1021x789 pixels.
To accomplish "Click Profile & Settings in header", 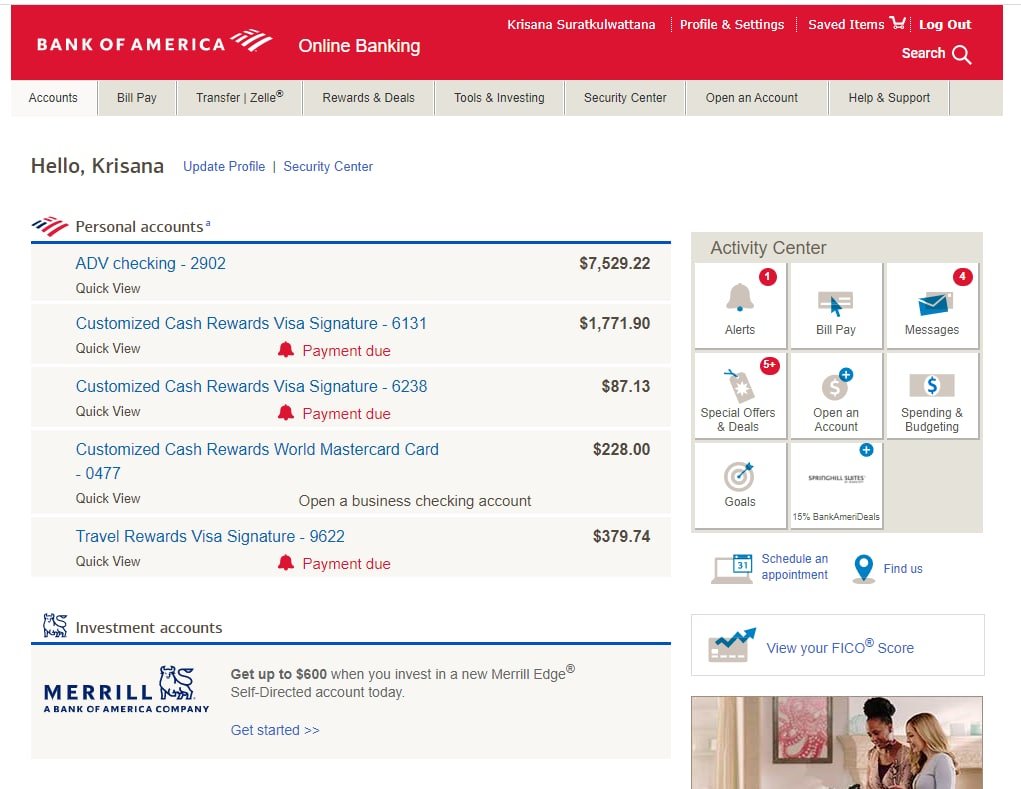I will 732,25.
